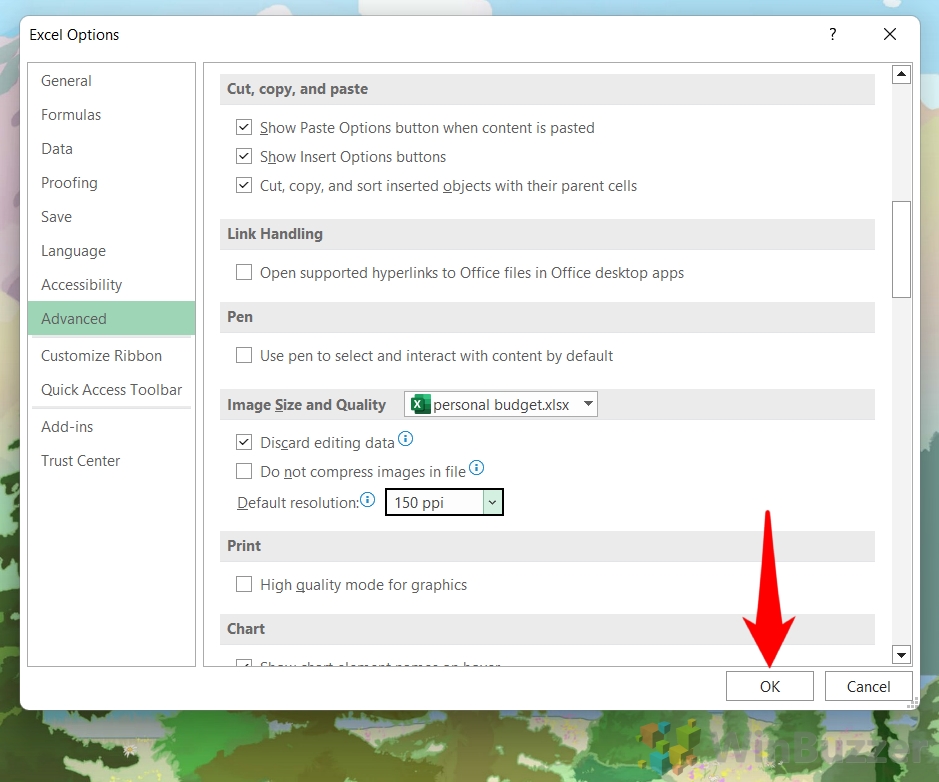Viewport: 939px width, 782px height.
Task: Enable High quality mode for graphics
Action: point(244,584)
